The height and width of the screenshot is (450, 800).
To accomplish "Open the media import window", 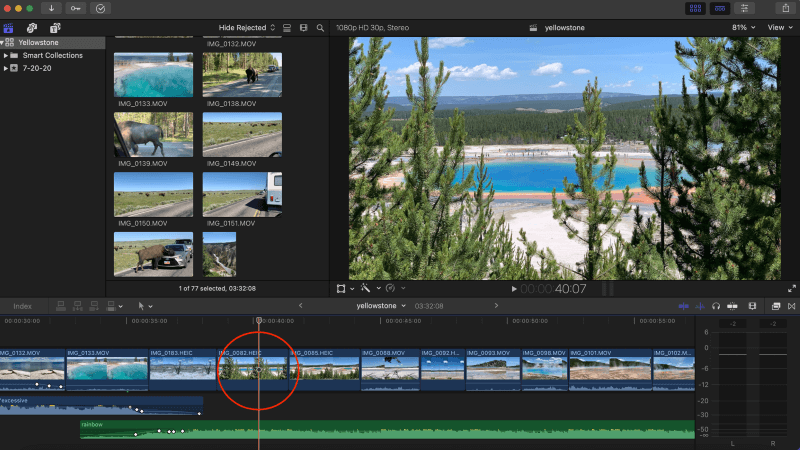I will [52, 8].
